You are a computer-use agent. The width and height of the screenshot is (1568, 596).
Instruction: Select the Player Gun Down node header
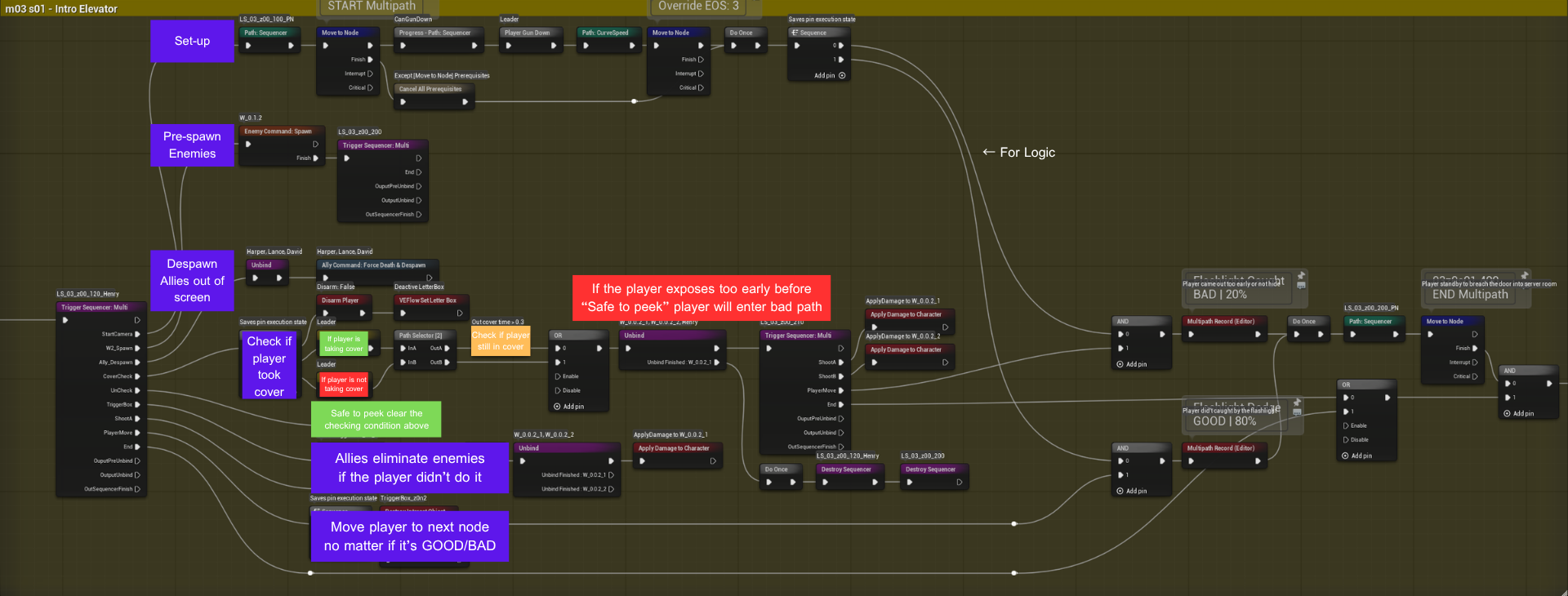click(x=532, y=33)
